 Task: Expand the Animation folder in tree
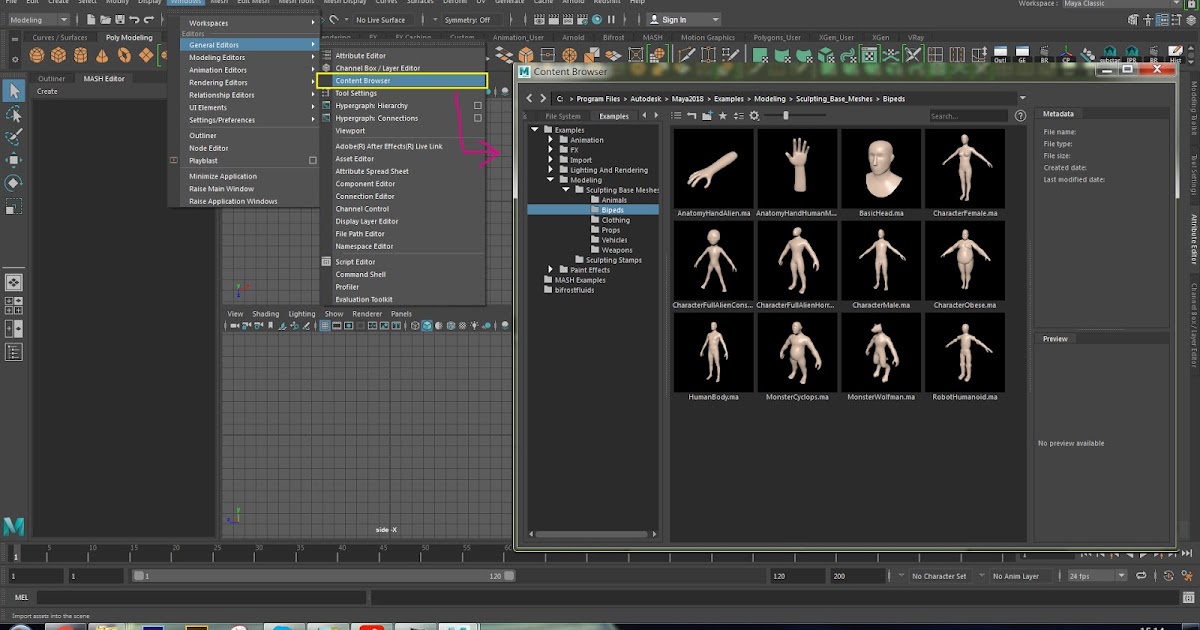[x=550, y=140]
